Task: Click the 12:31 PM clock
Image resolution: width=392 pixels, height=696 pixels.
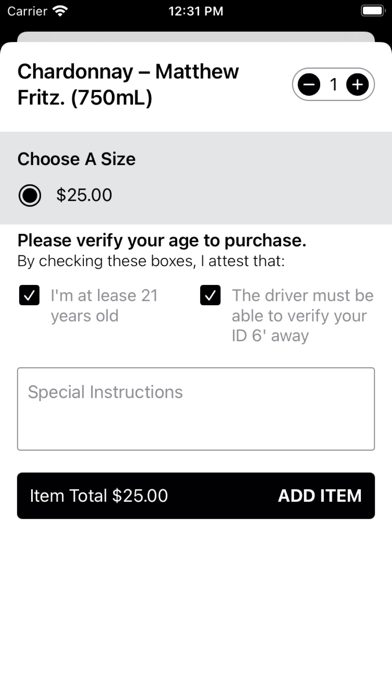Action: 196,11
